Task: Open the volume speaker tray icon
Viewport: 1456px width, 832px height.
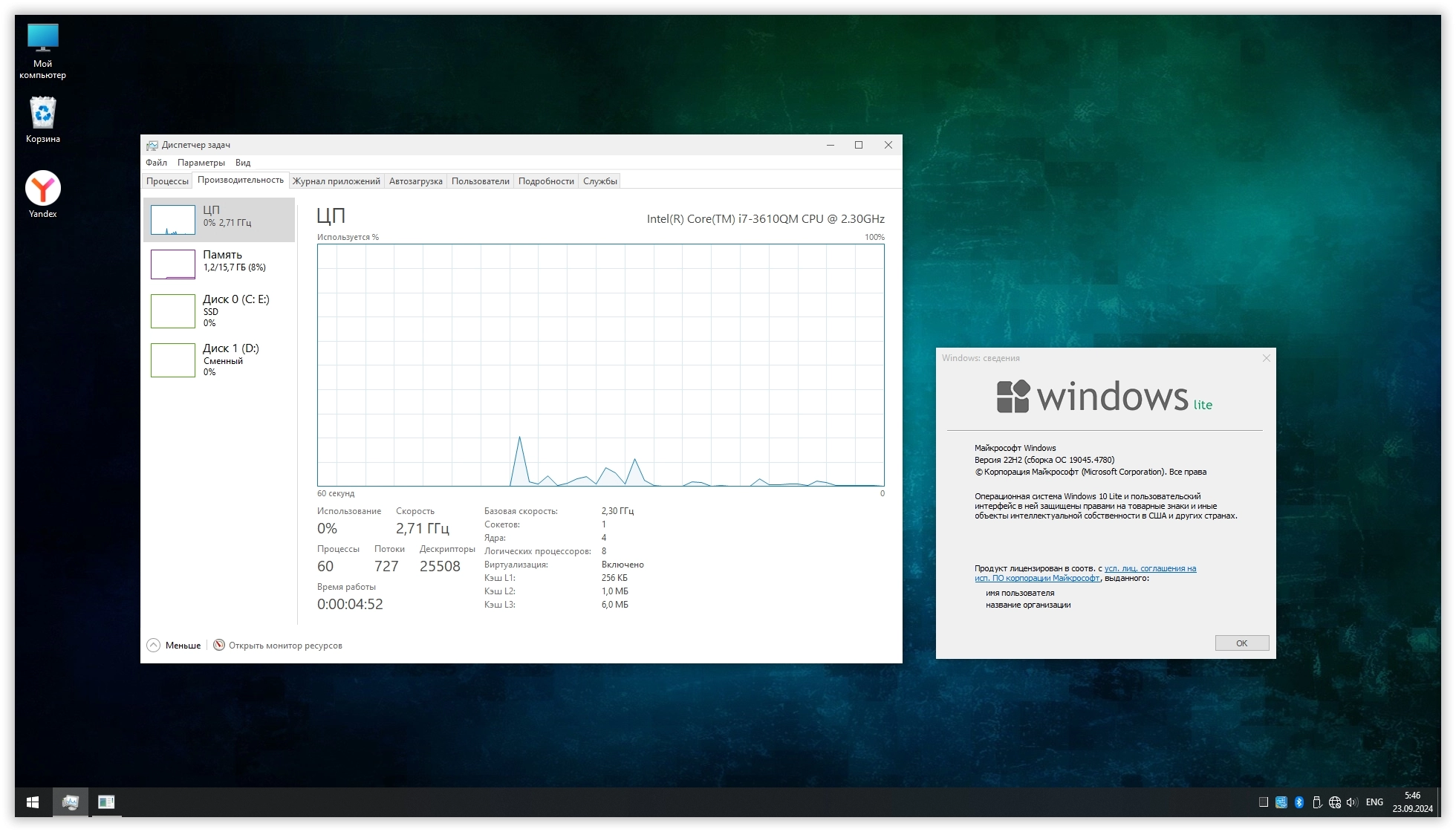Action: click(x=1352, y=802)
